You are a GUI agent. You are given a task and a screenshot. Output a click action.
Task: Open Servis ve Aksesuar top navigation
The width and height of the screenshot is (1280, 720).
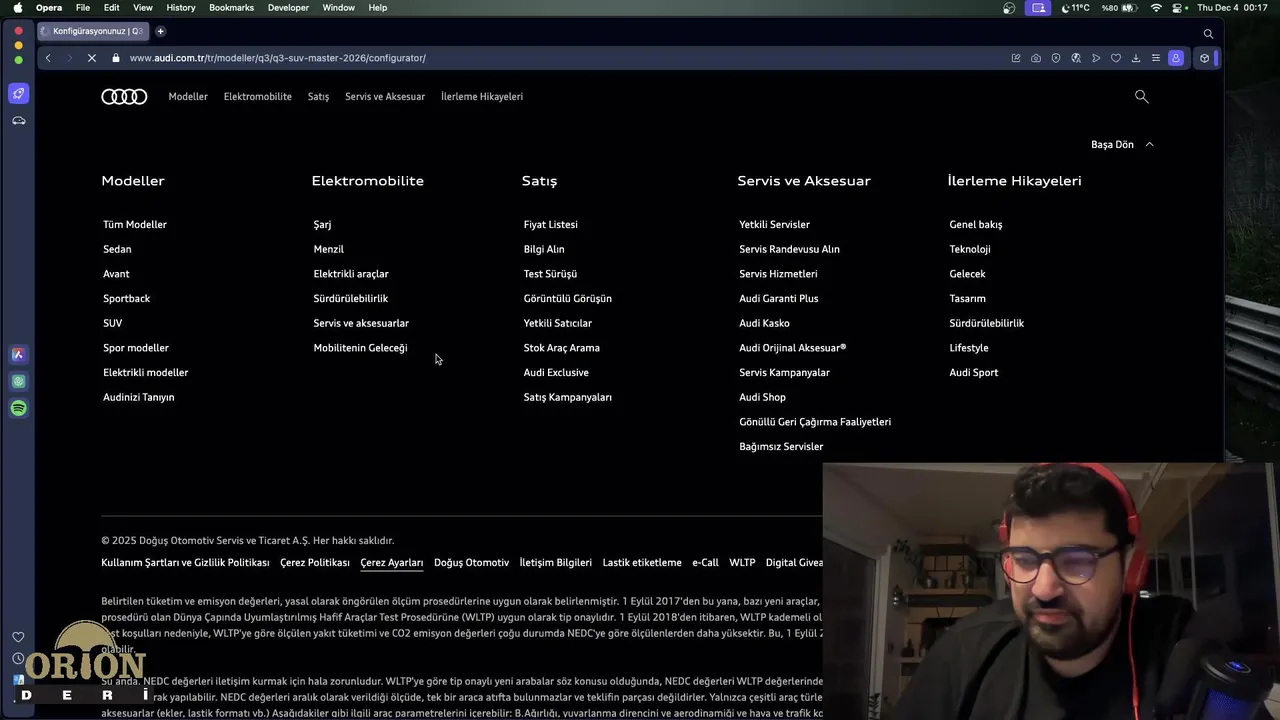[x=385, y=97]
